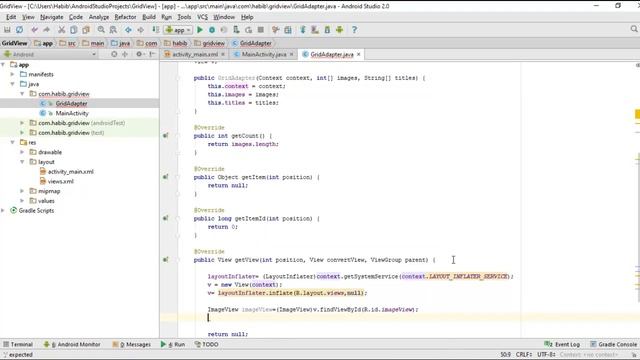Click the getCount override gutter icon

point(165,136)
